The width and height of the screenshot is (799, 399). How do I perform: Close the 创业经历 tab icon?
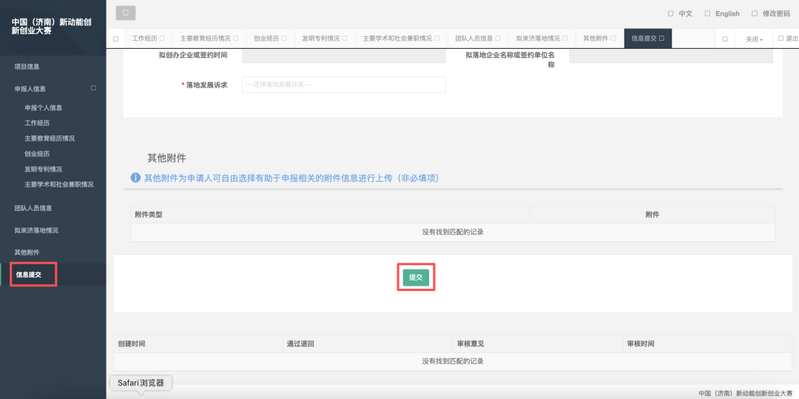coord(284,38)
